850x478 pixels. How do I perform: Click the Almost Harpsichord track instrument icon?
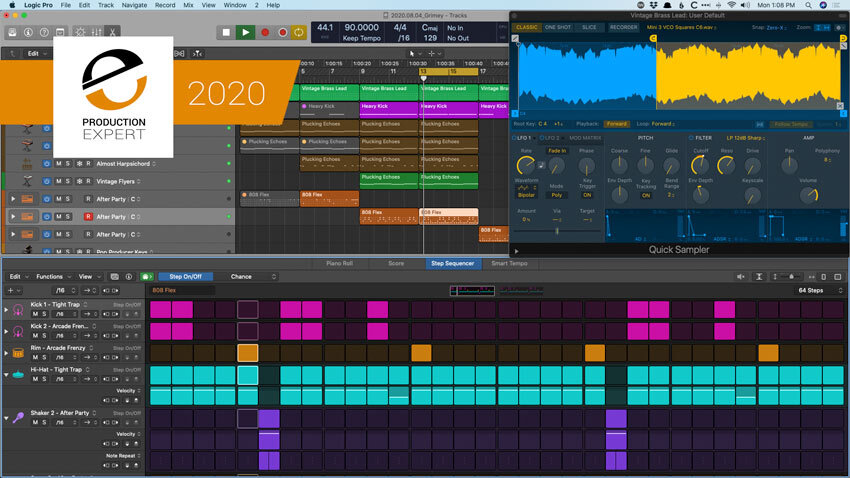click(x=27, y=163)
